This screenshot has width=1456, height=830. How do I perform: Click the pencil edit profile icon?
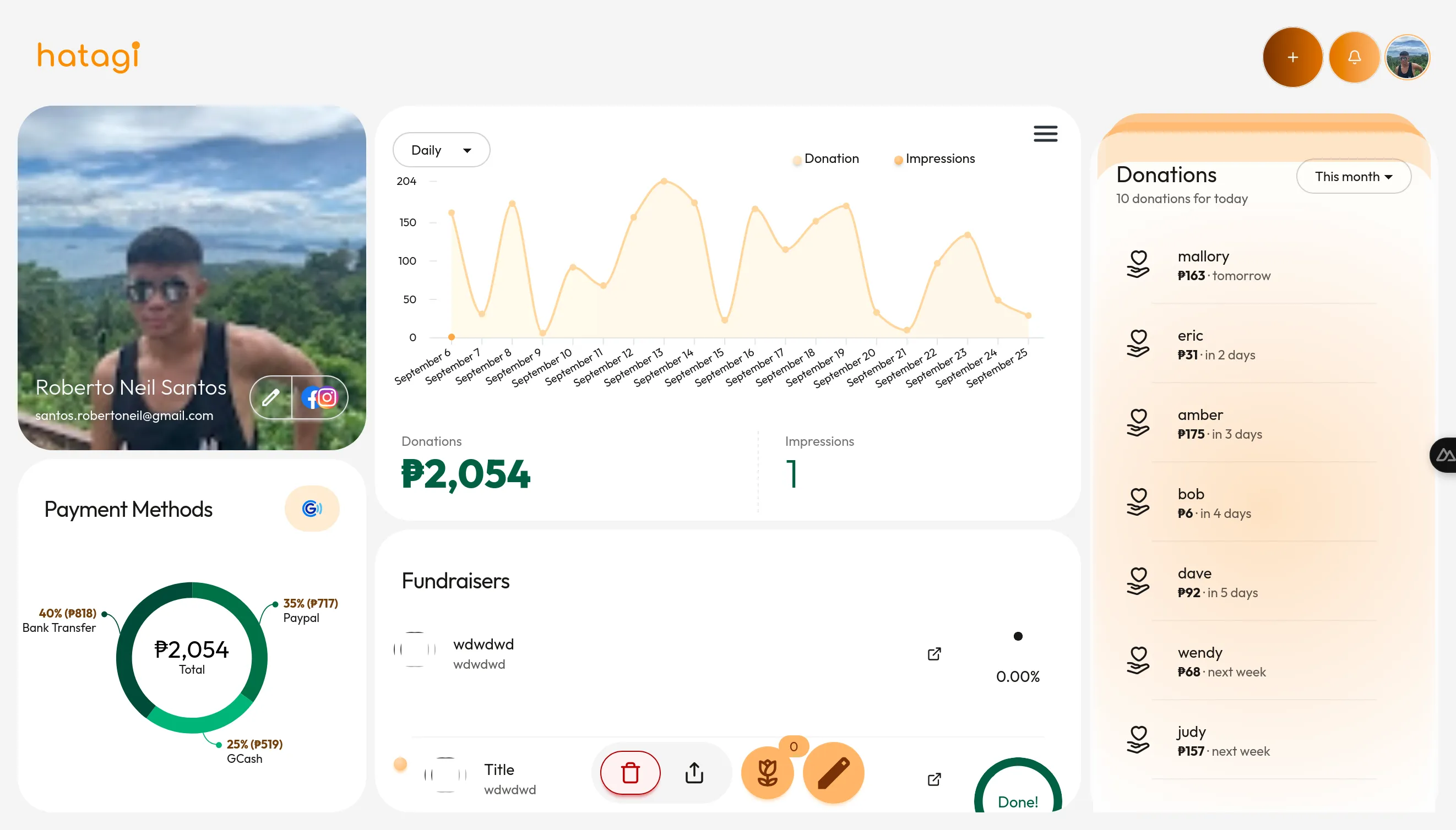coord(271,397)
